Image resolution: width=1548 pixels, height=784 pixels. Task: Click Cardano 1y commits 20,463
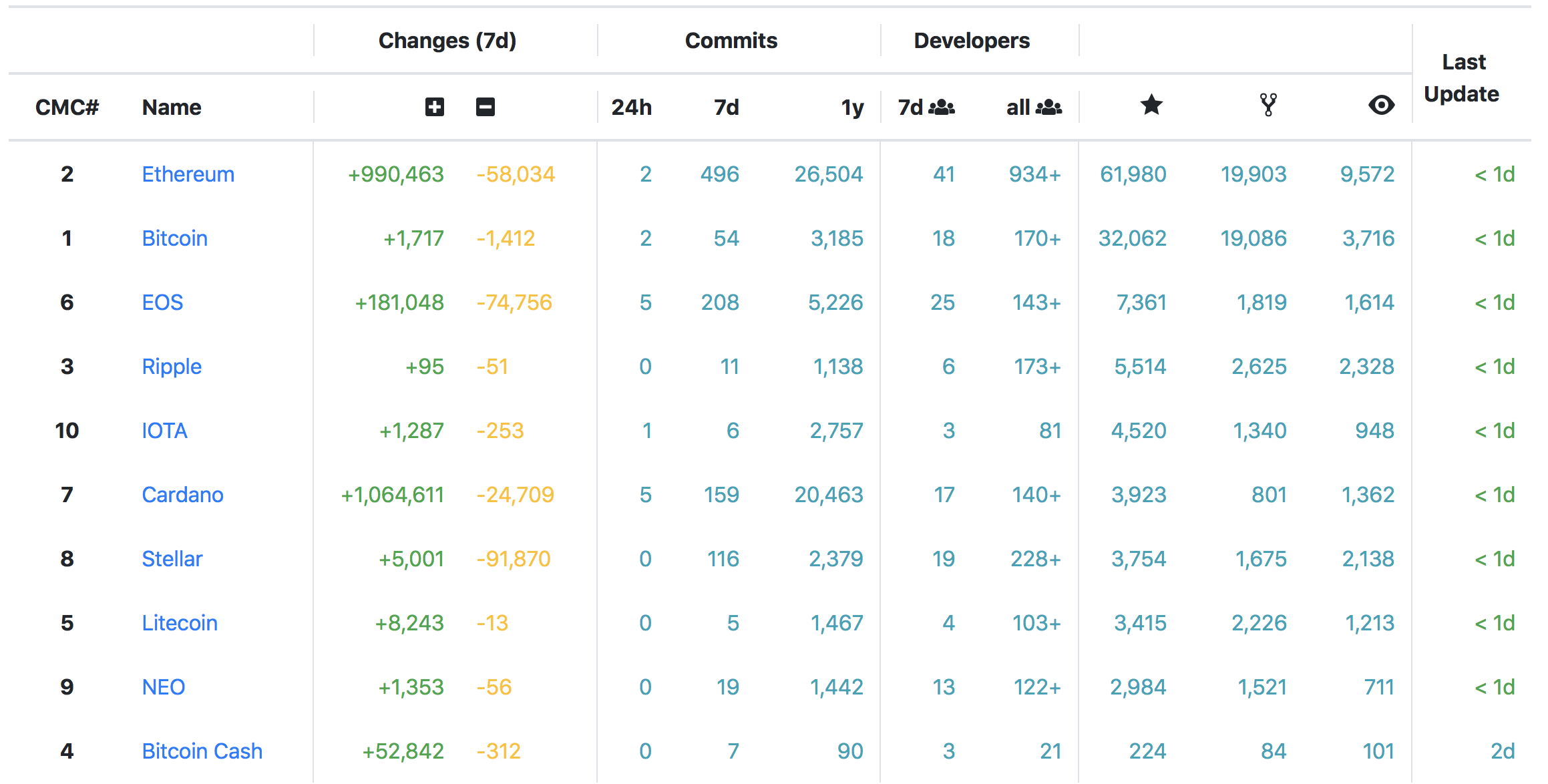[829, 495]
